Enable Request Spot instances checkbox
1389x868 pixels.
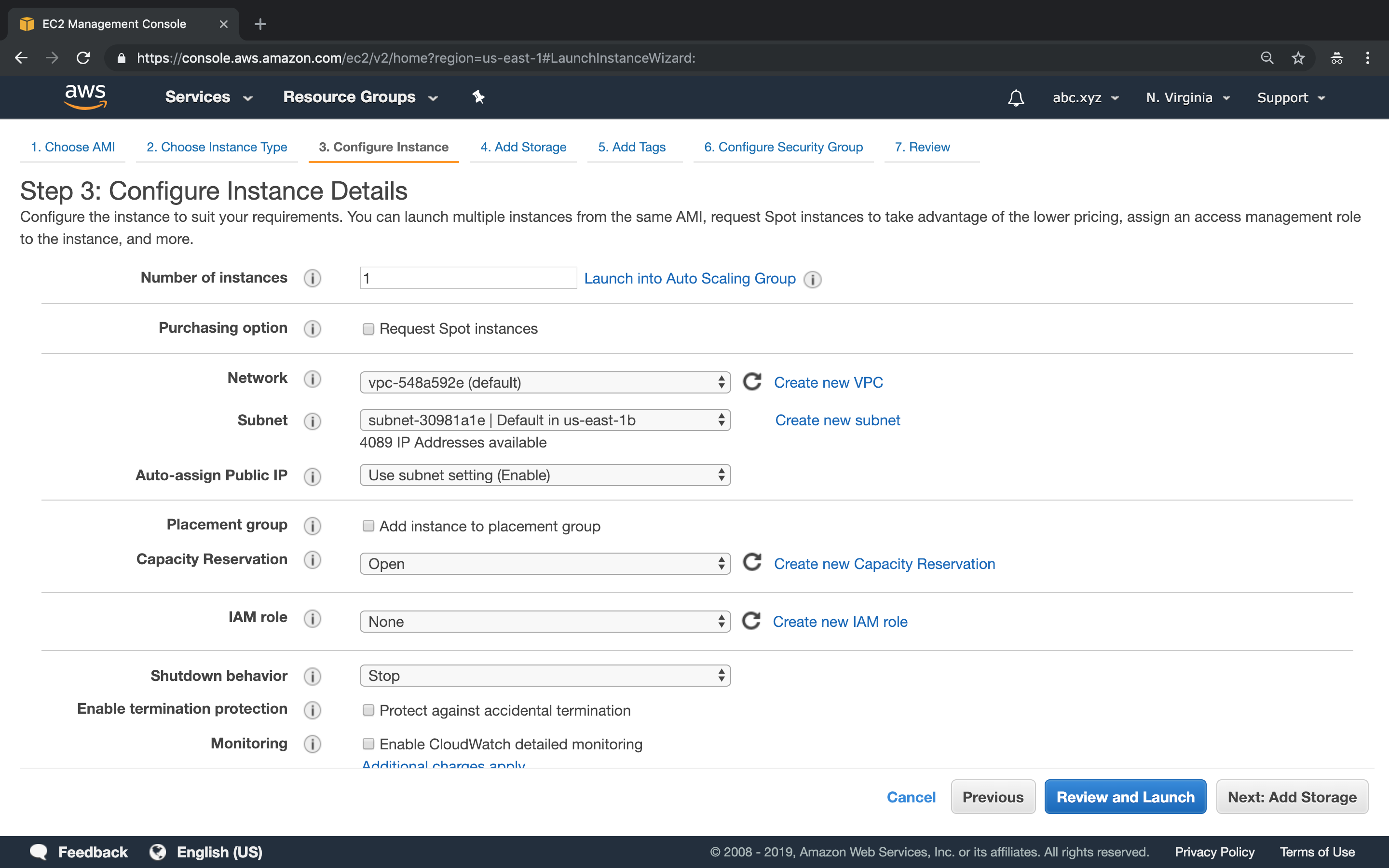(367, 328)
